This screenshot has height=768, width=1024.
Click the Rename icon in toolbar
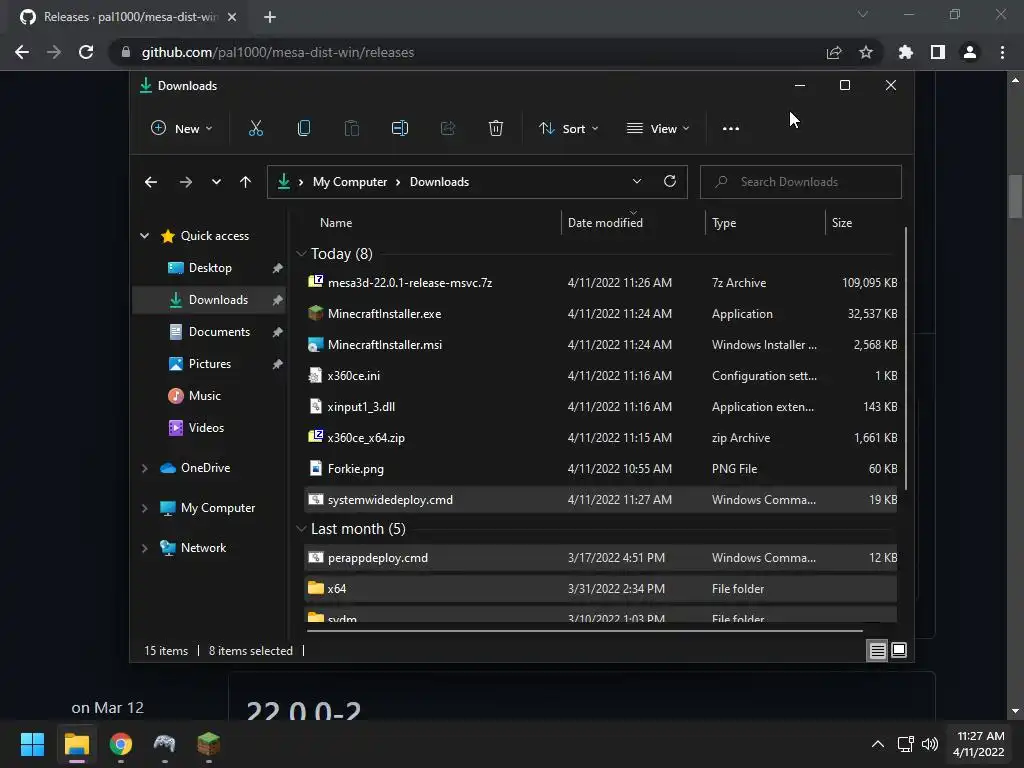tap(400, 128)
